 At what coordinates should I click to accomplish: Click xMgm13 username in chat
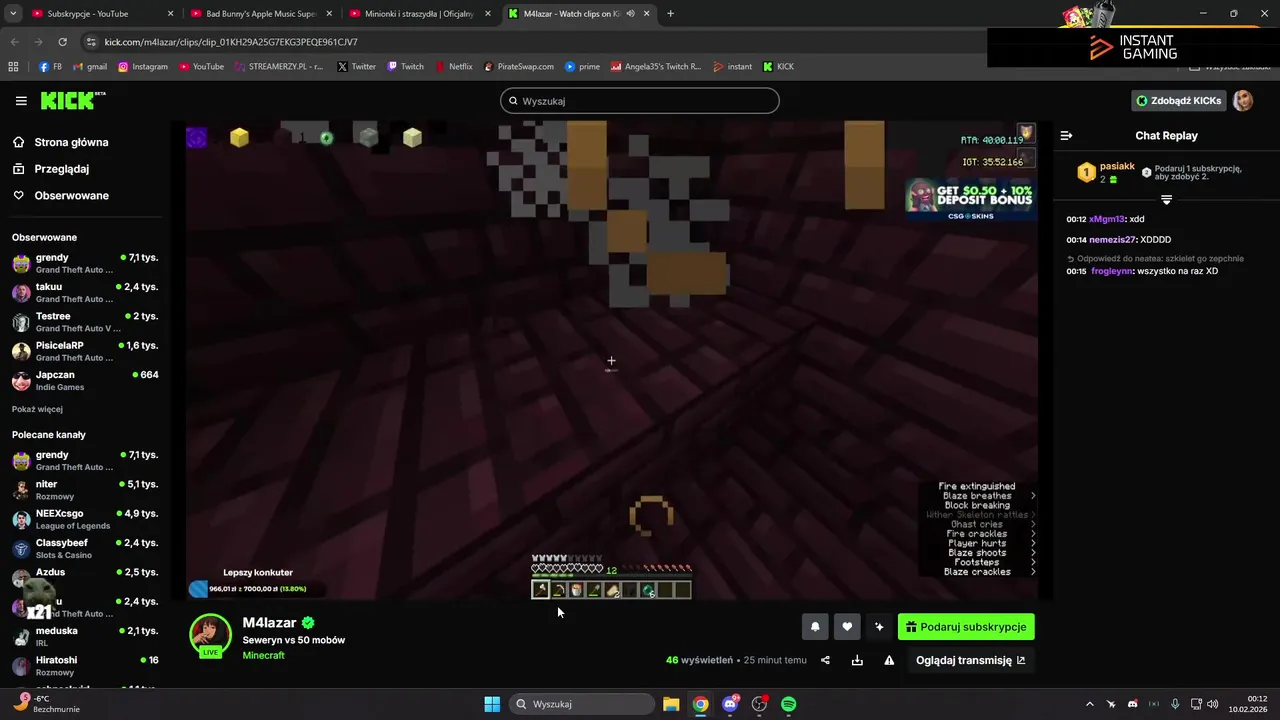(1107, 219)
